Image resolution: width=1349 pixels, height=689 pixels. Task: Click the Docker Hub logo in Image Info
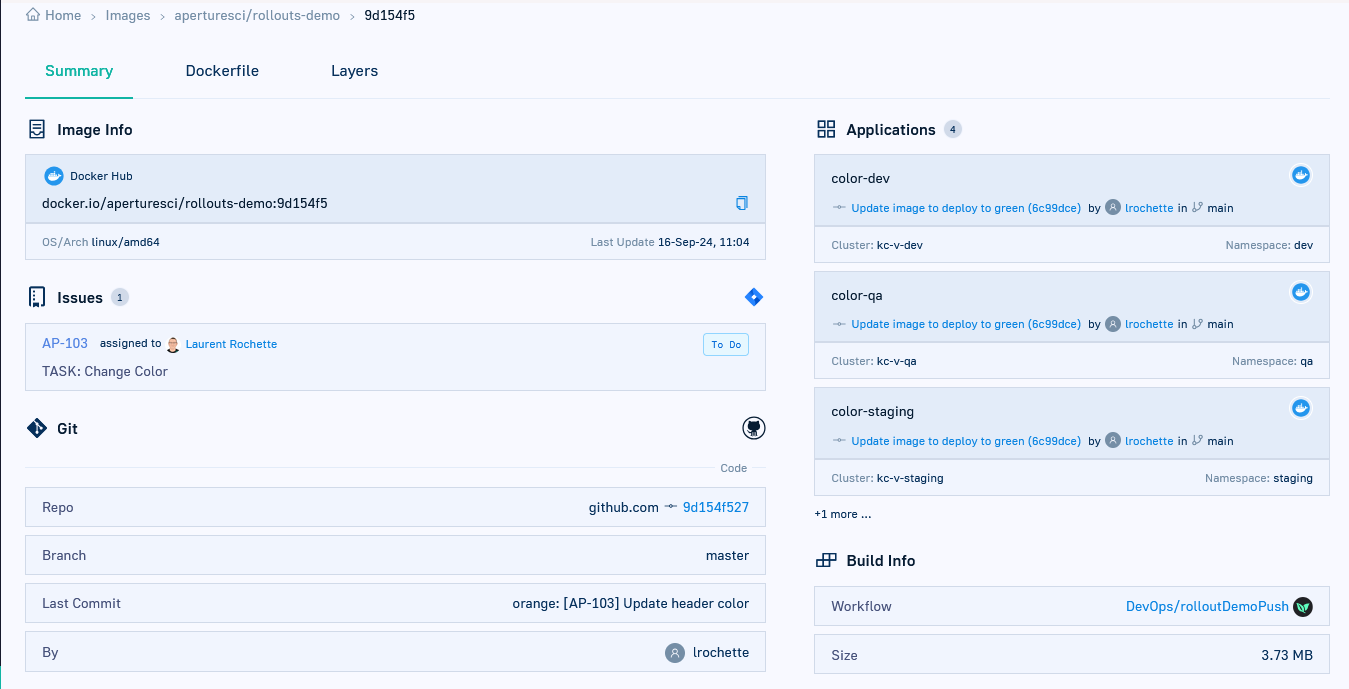click(x=54, y=176)
